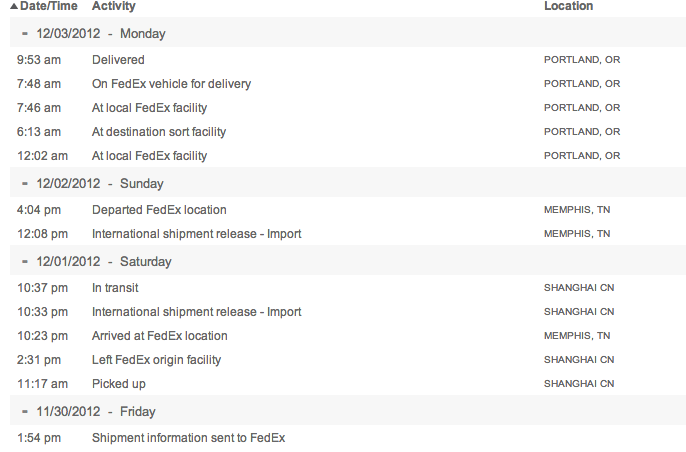Click the 7:46 am At local FedEx facility row
Screen dimensions: 686x452
pos(149,108)
